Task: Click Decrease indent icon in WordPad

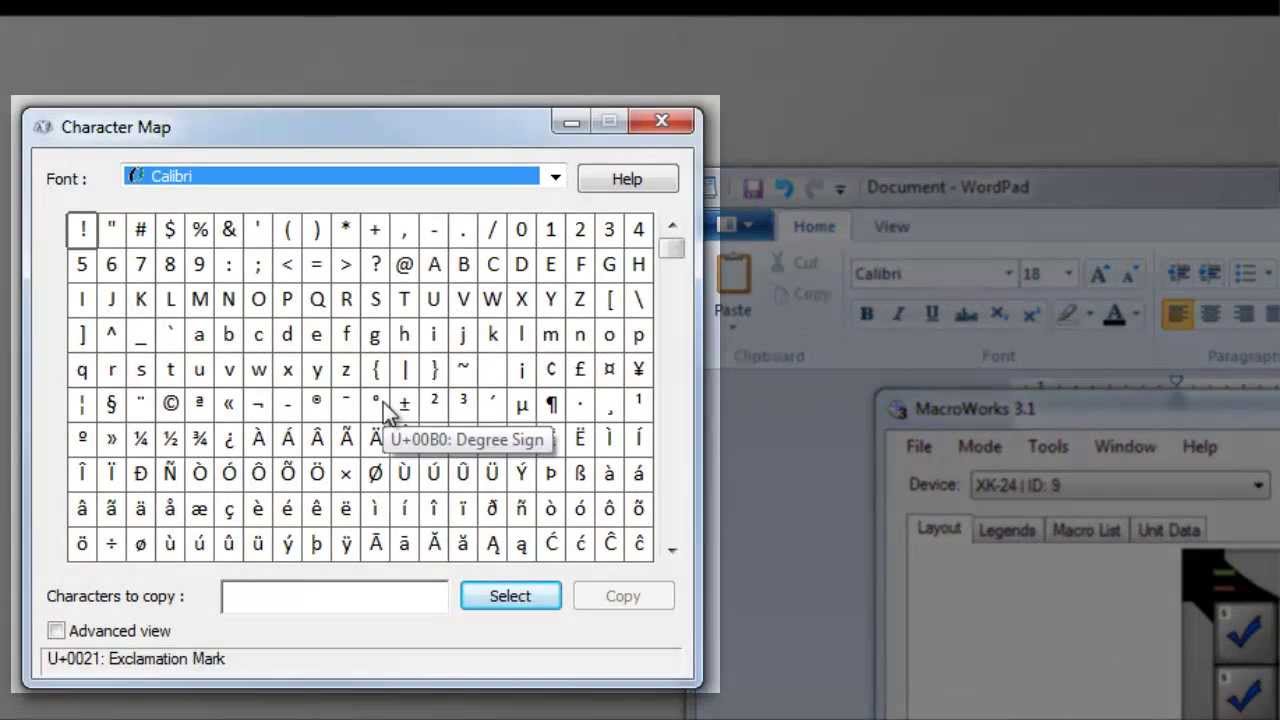Action: pos(1179,273)
